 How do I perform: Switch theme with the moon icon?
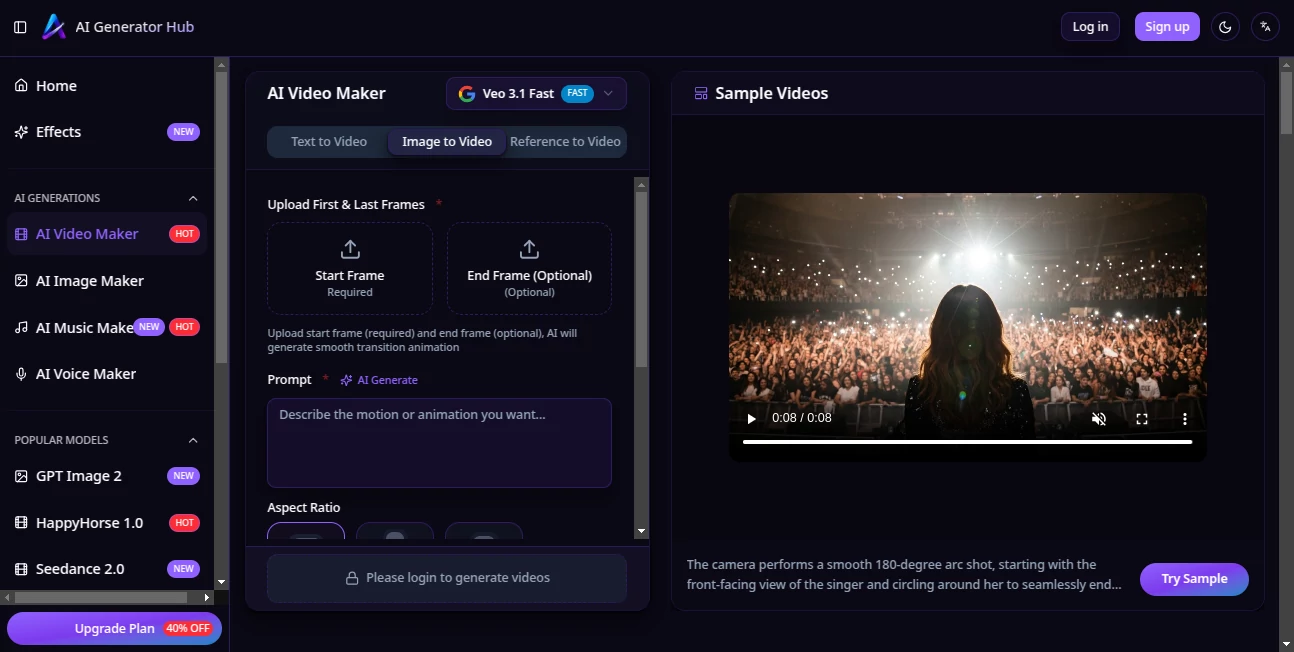(1225, 27)
